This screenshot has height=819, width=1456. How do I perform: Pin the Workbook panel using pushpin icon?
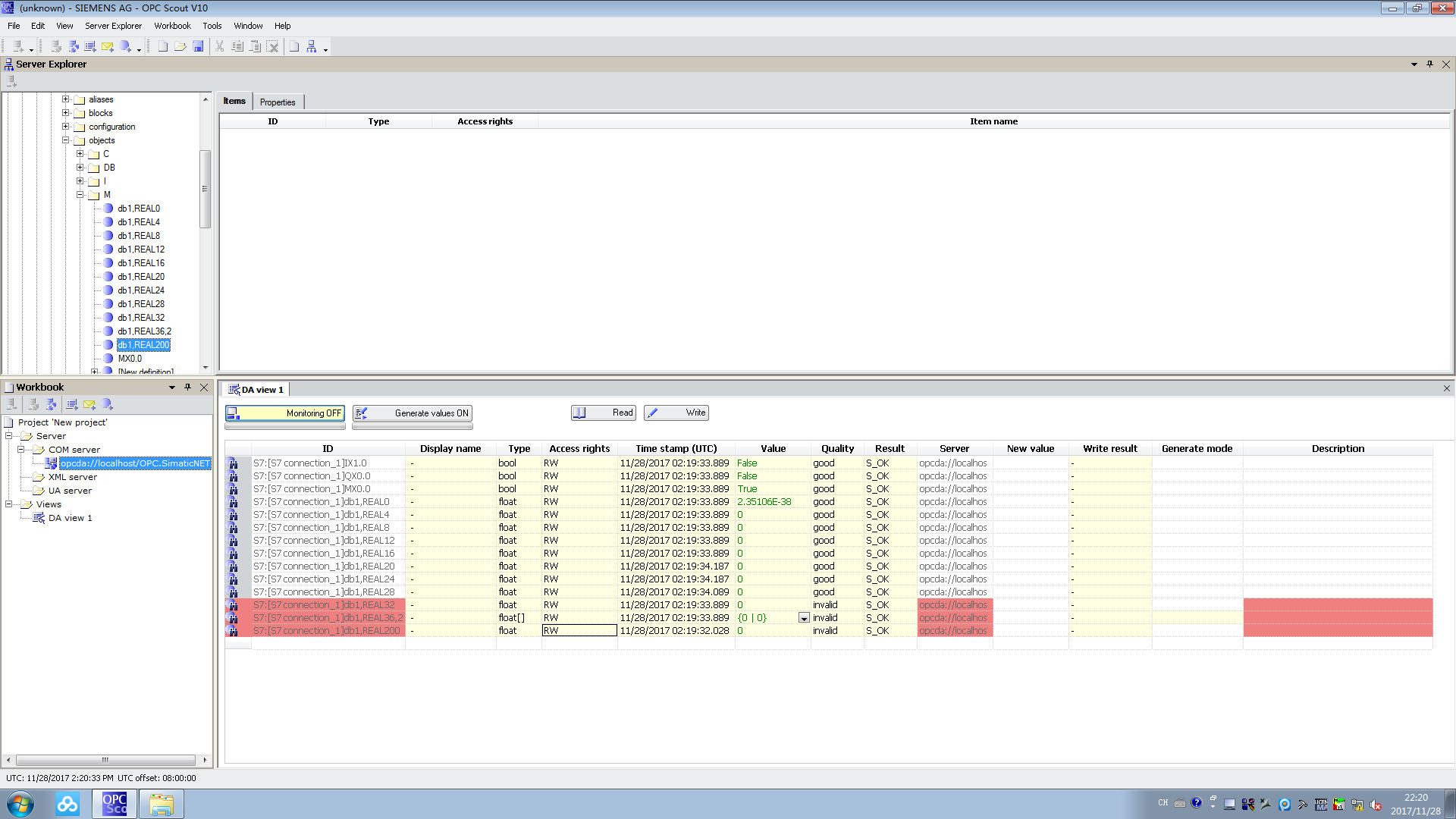pos(188,387)
